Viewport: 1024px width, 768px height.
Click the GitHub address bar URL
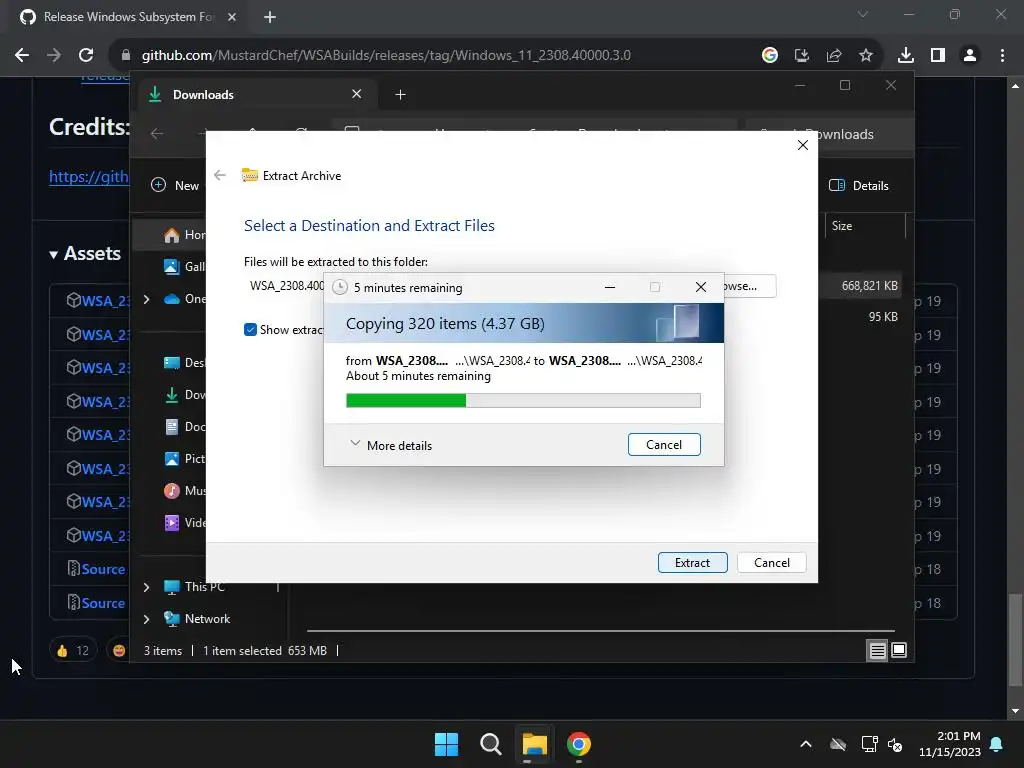tap(386, 56)
